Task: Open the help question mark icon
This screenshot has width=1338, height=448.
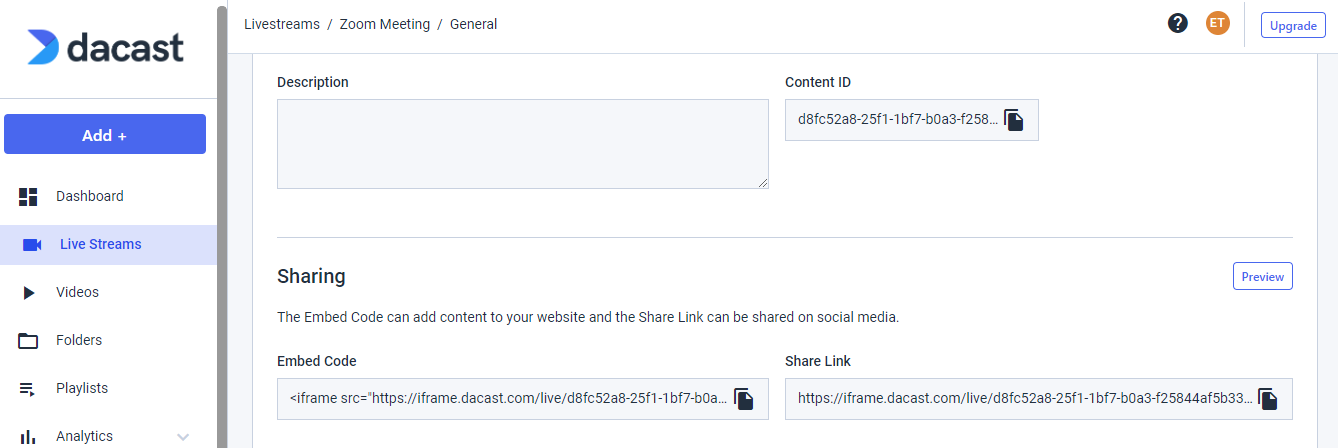Action: tap(1178, 24)
